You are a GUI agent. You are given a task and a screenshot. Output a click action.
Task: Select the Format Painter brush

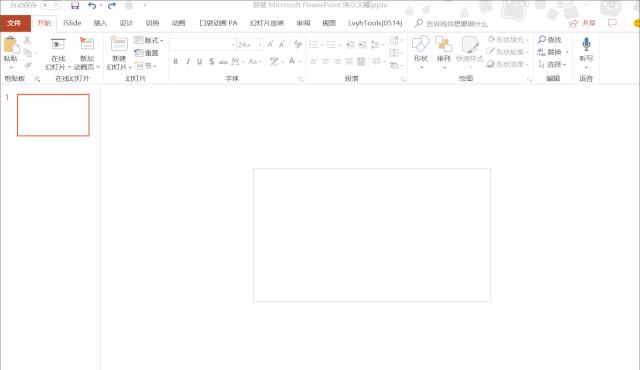coord(27,65)
